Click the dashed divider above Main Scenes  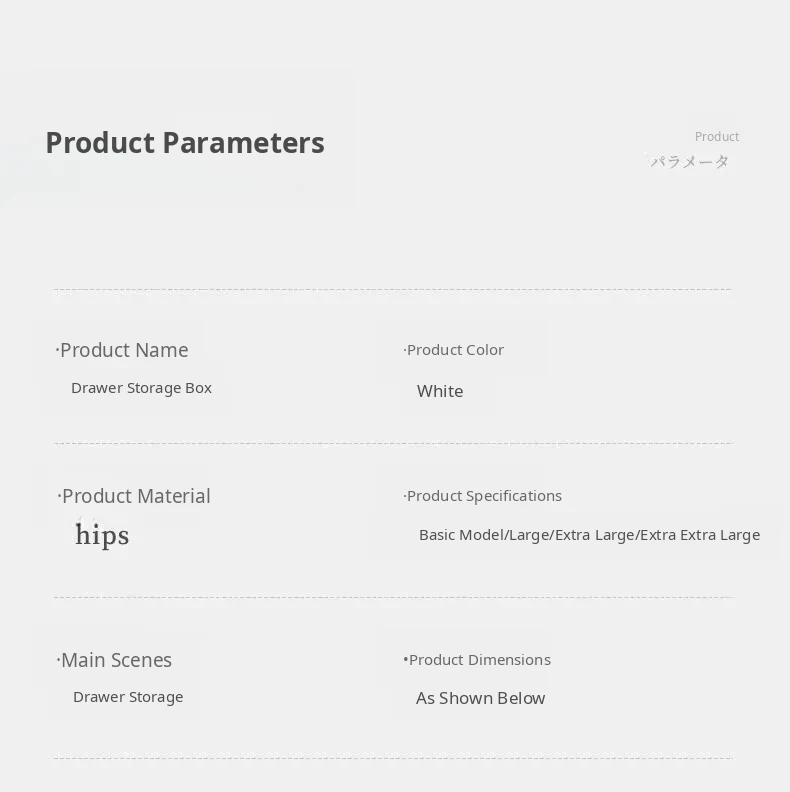pyautogui.click(x=392, y=597)
